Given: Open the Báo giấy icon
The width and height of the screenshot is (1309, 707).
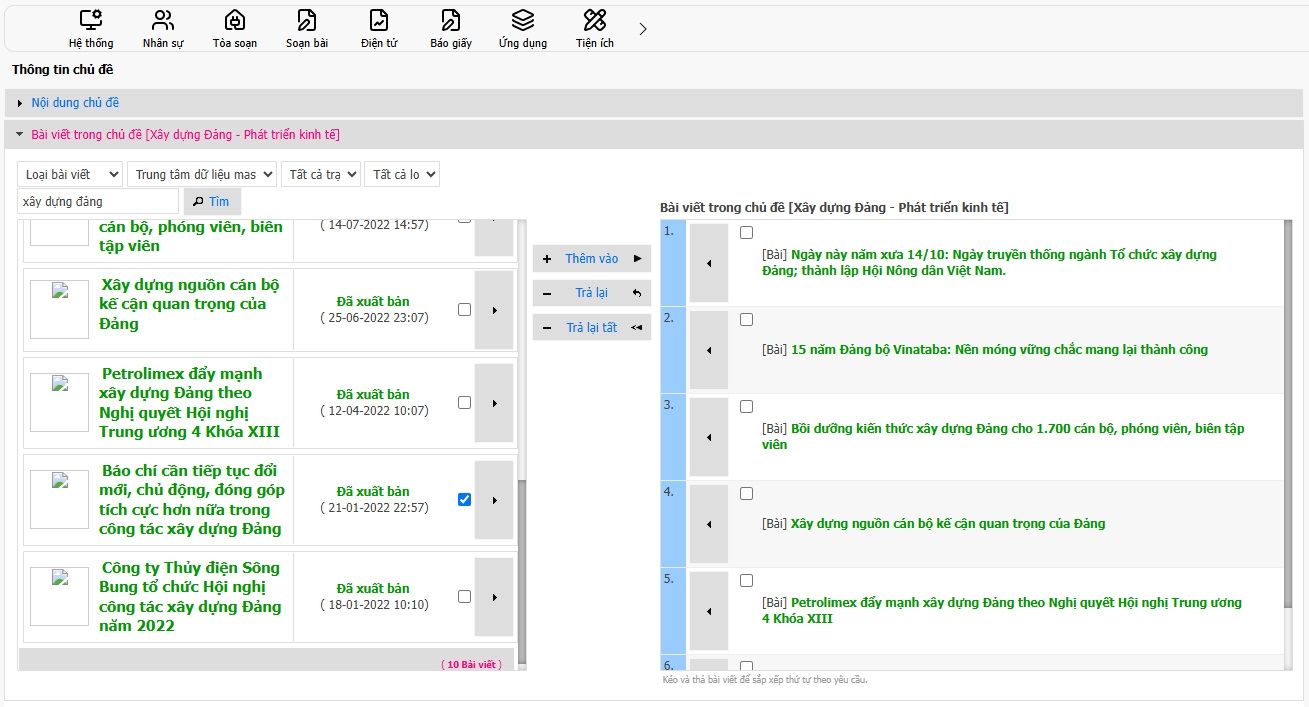Looking at the screenshot, I should pyautogui.click(x=451, y=20).
